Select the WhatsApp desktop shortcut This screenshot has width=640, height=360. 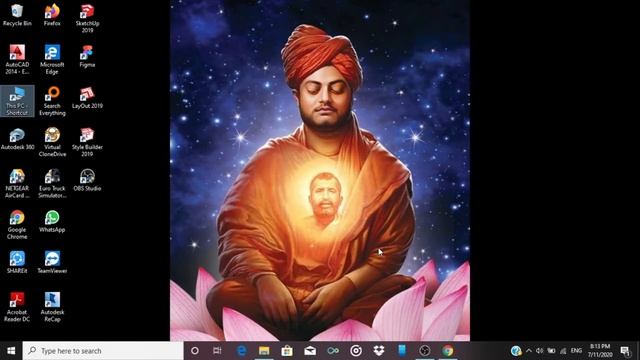(52, 222)
